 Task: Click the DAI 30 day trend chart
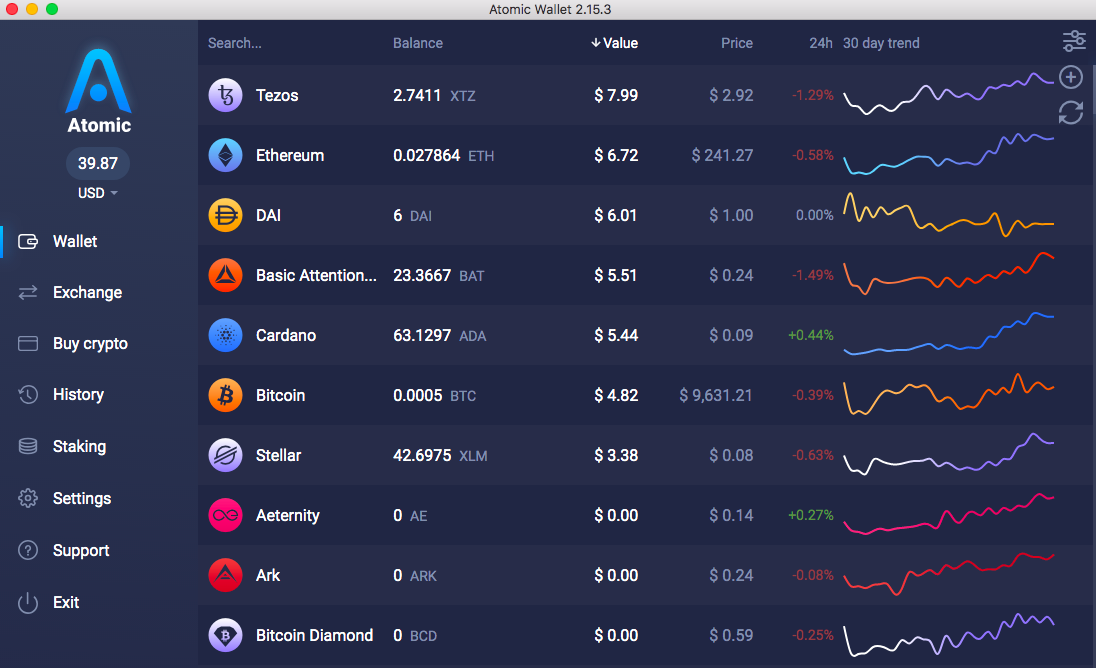[x=948, y=215]
